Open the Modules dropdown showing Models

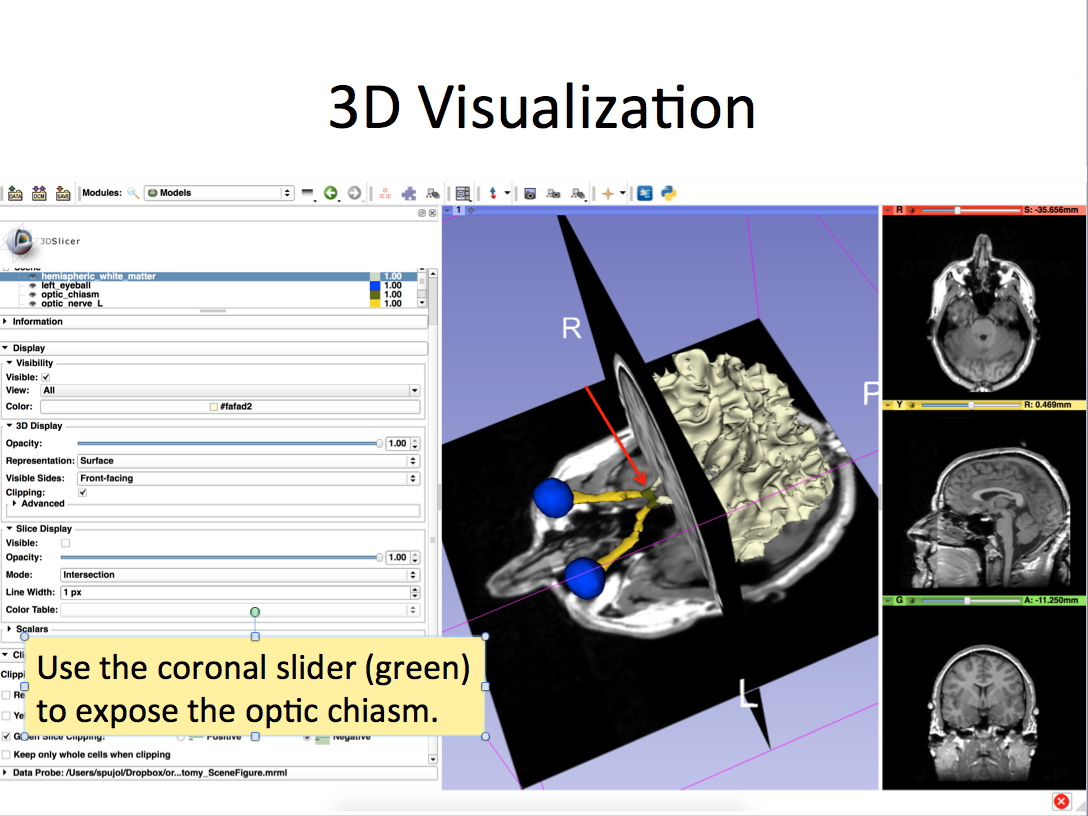tap(219, 193)
